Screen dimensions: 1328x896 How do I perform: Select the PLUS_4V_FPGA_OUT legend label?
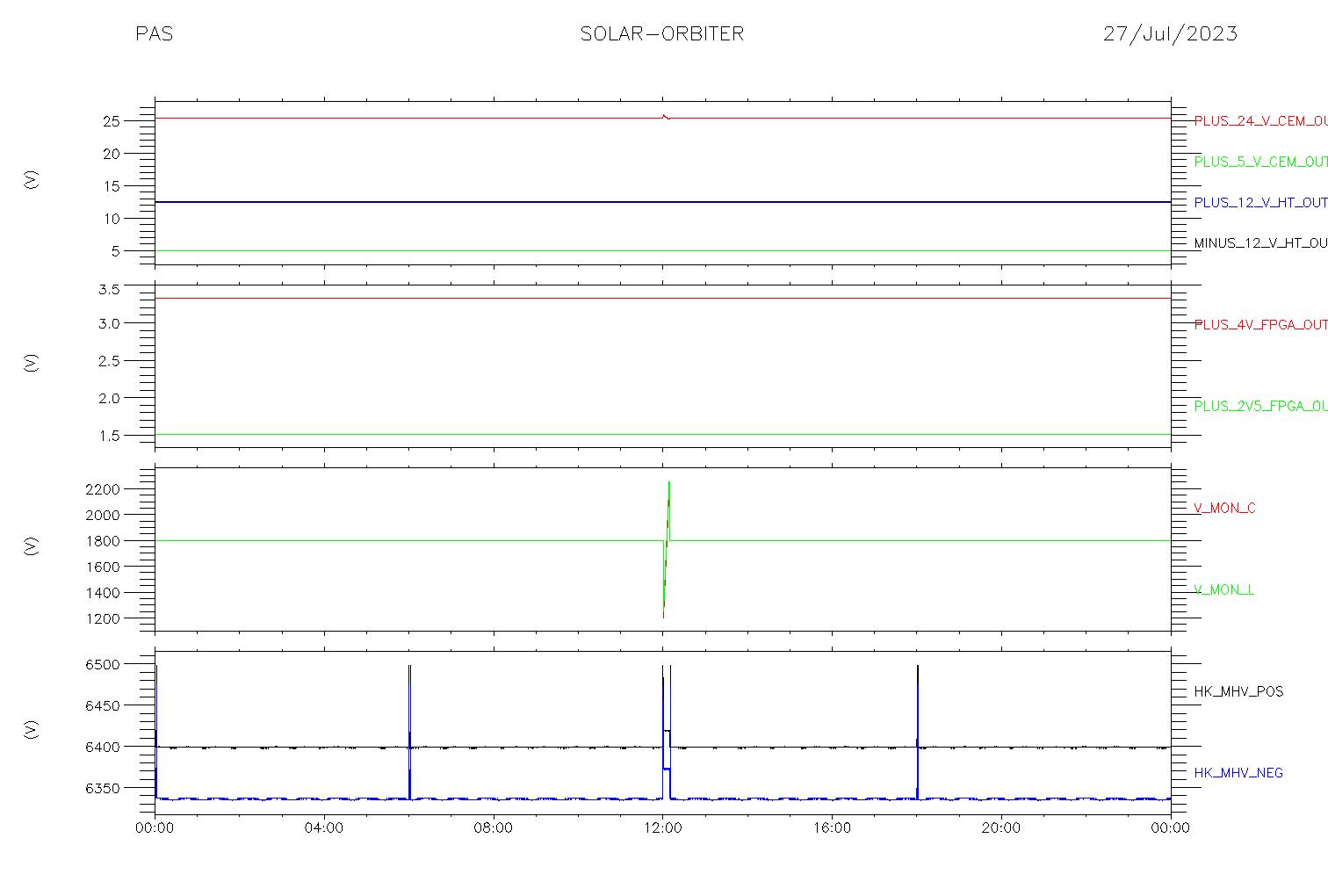click(1260, 325)
